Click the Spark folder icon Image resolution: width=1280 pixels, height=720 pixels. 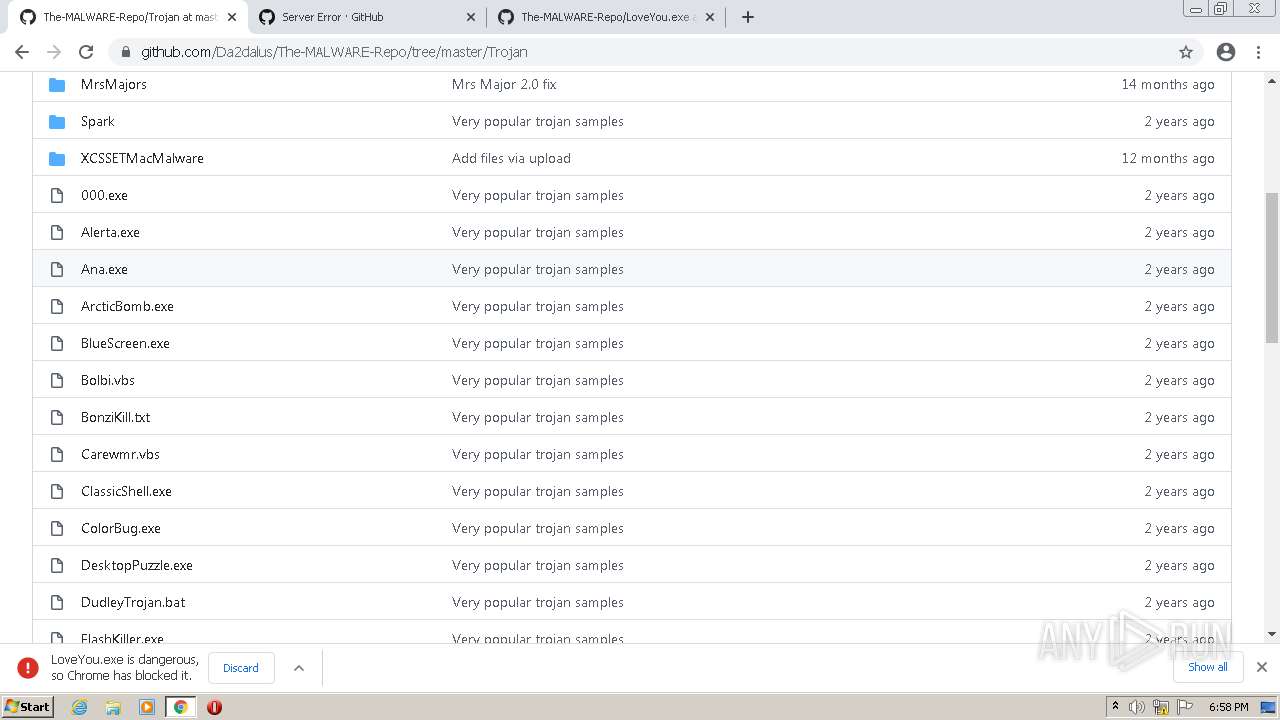coord(57,121)
